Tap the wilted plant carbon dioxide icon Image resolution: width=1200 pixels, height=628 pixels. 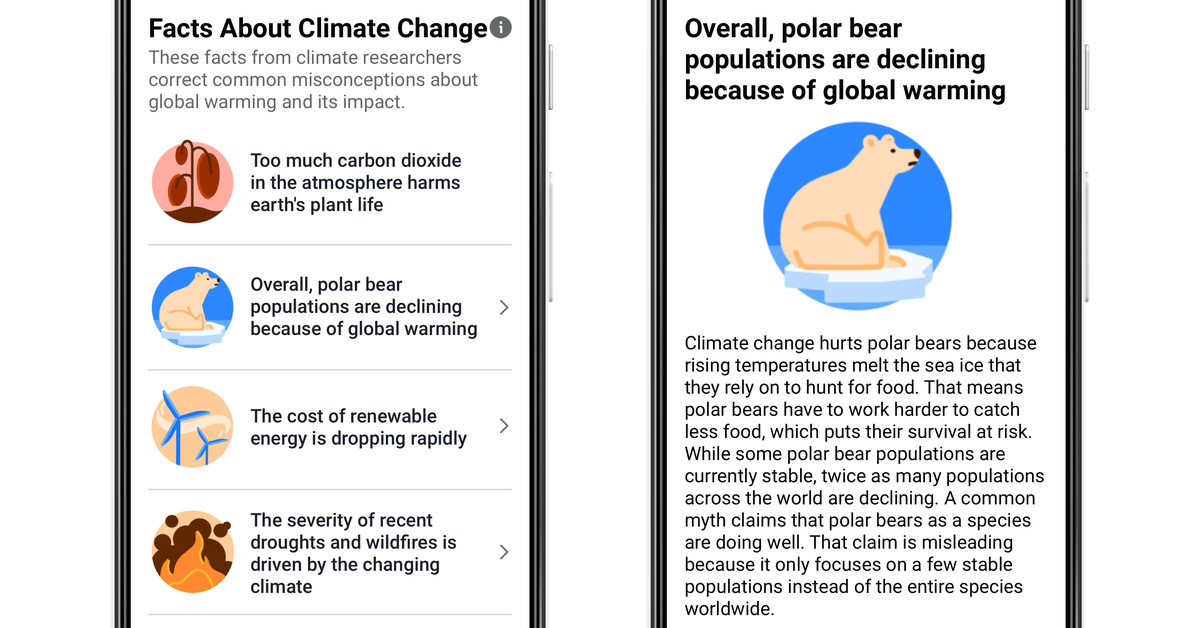tap(193, 182)
